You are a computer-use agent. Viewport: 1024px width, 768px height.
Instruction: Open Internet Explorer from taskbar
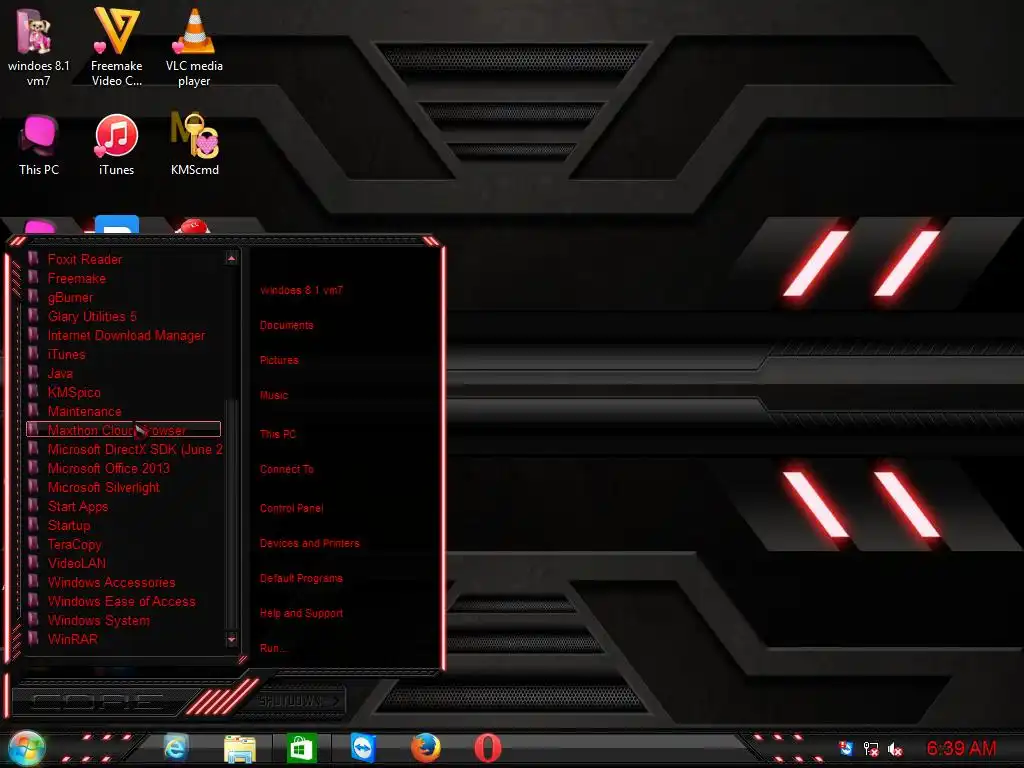coord(176,747)
